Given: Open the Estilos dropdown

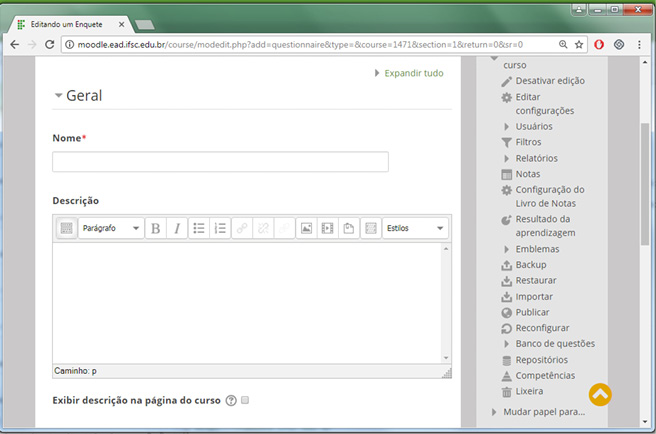Looking at the screenshot, I should click(415, 228).
